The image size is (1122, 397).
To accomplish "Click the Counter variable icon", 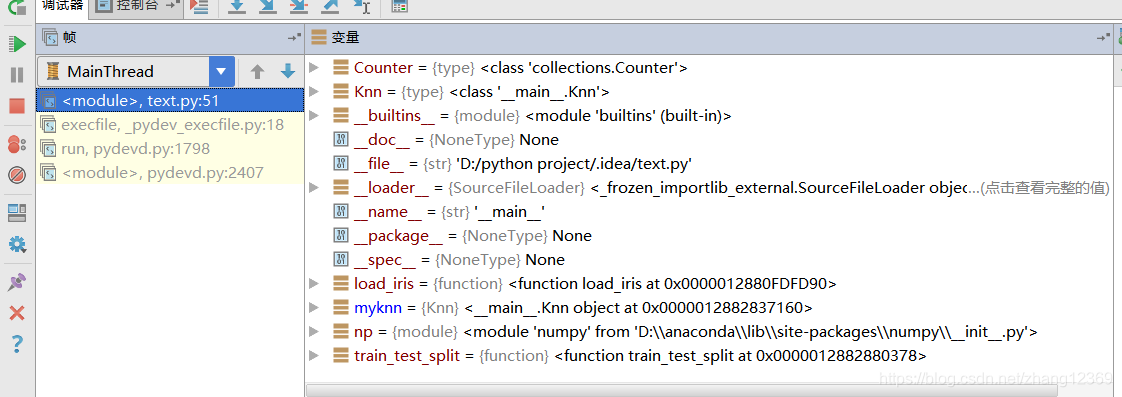I will (x=341, y=68).
